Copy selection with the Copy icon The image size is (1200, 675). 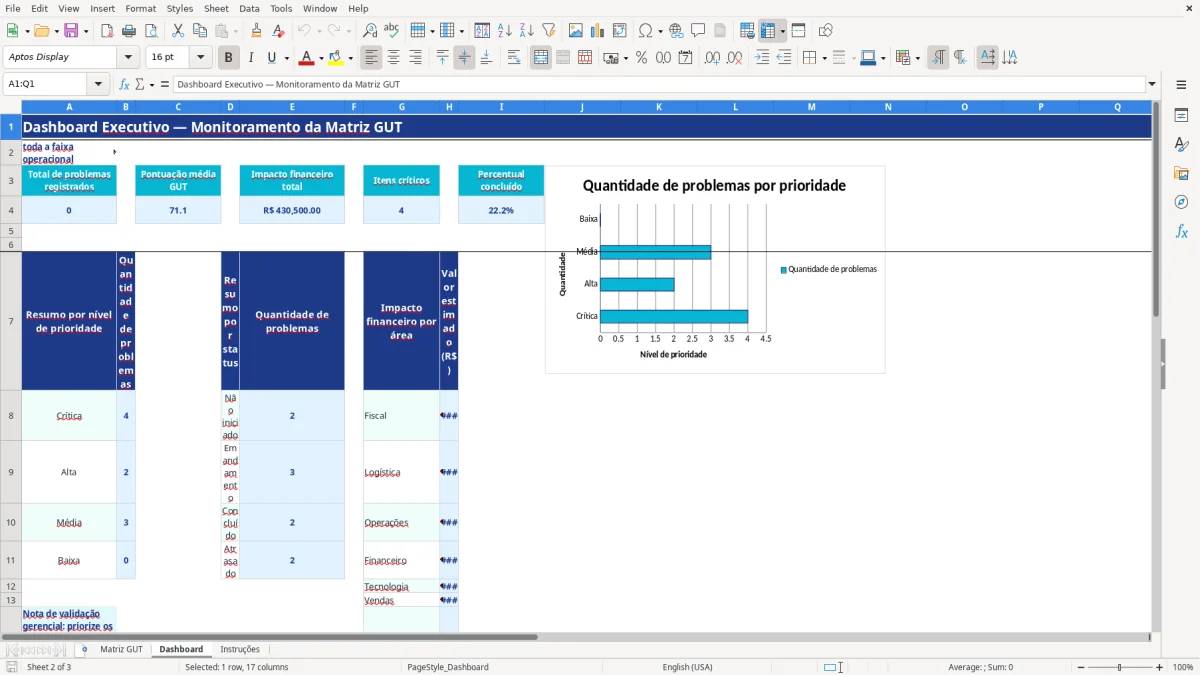point(200,31)
